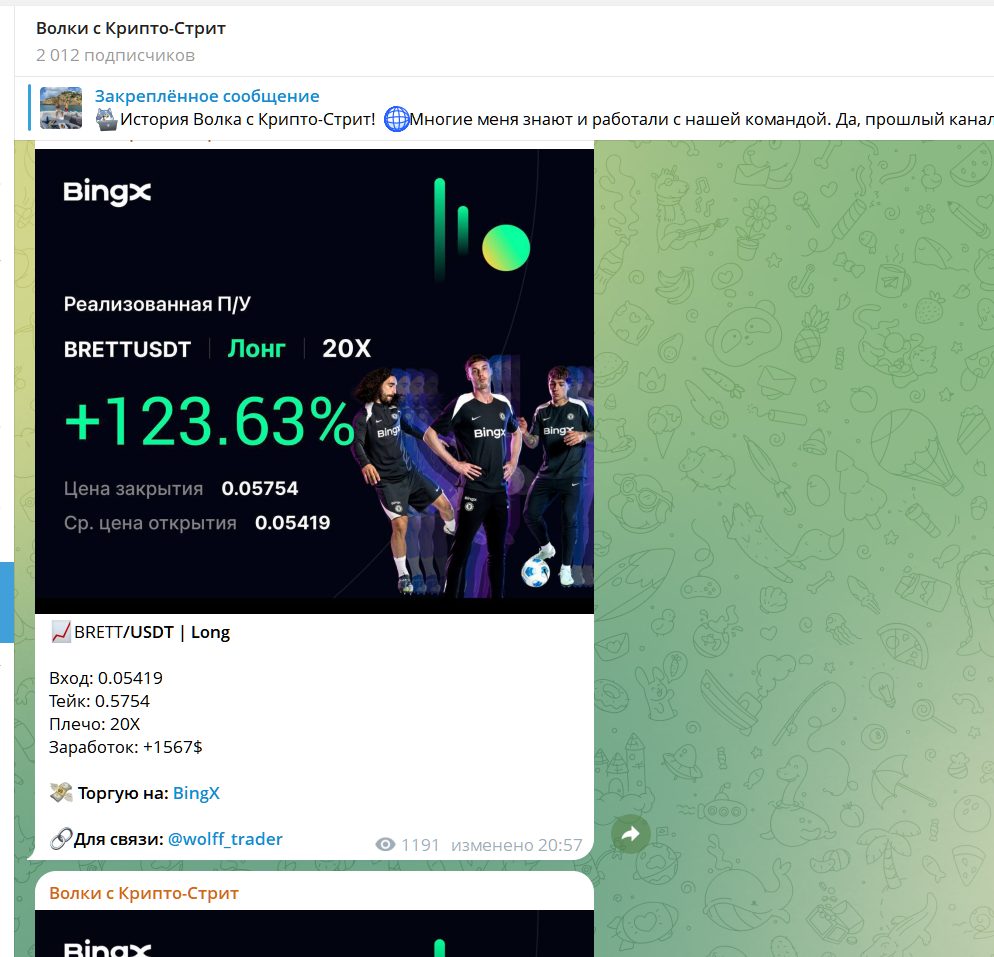The height and width of the screenshot is (957, 994).
Task: Click the eye views icon
Action: coord(385,845)
